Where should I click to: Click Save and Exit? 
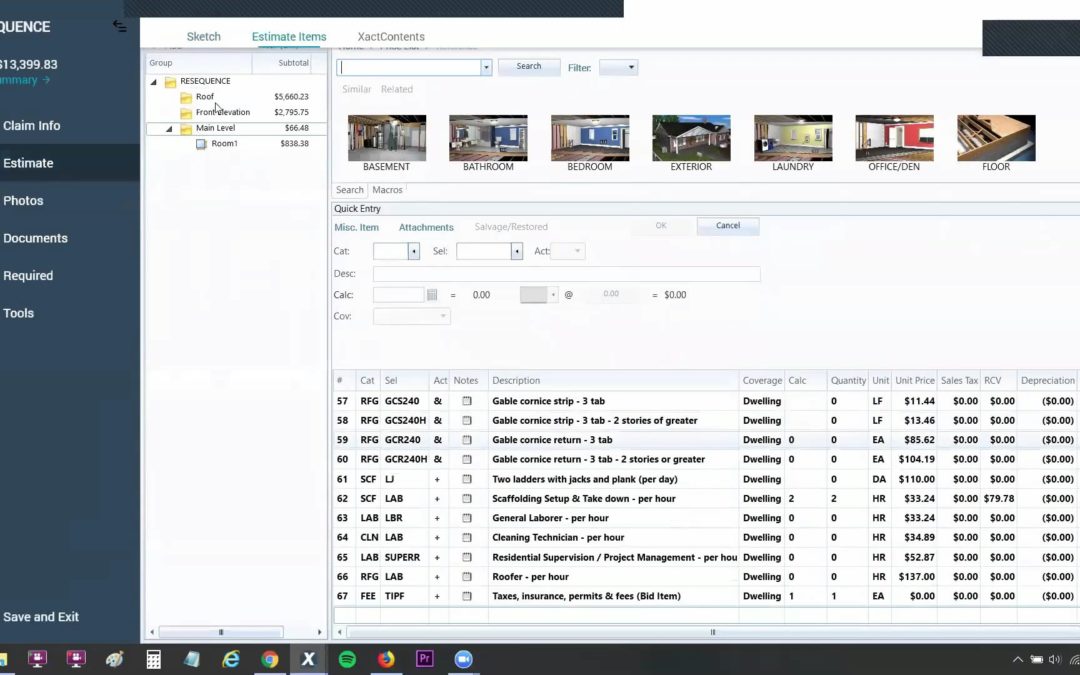(x=41, y=617)
